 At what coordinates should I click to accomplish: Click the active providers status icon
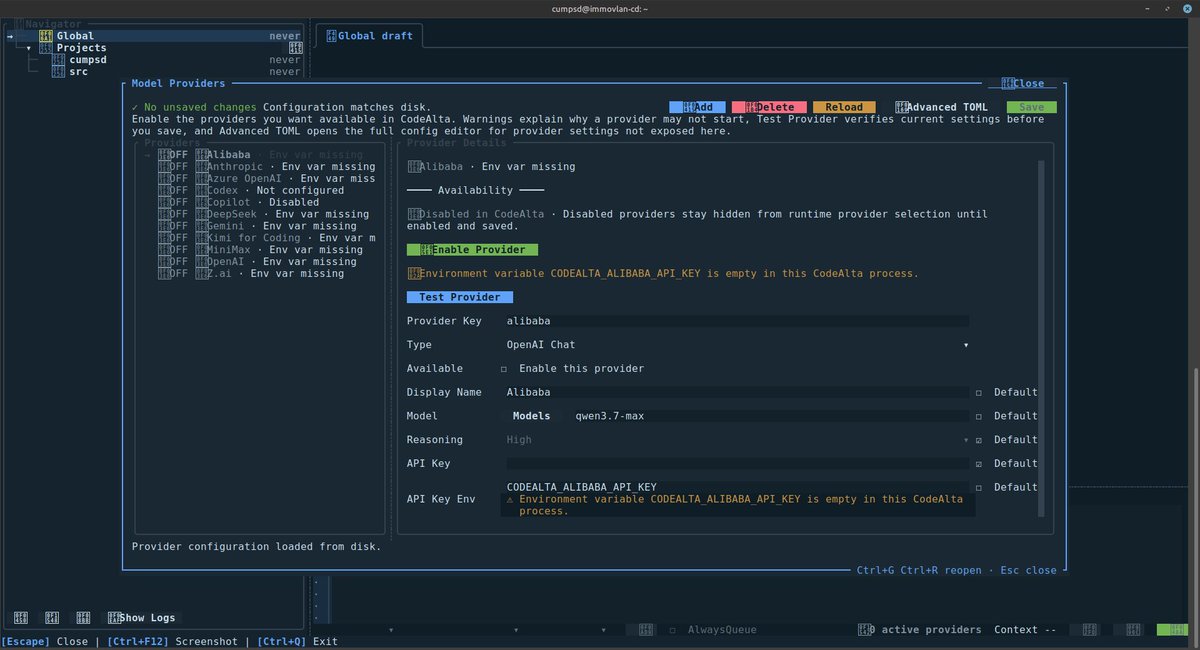tap(864, 630)
